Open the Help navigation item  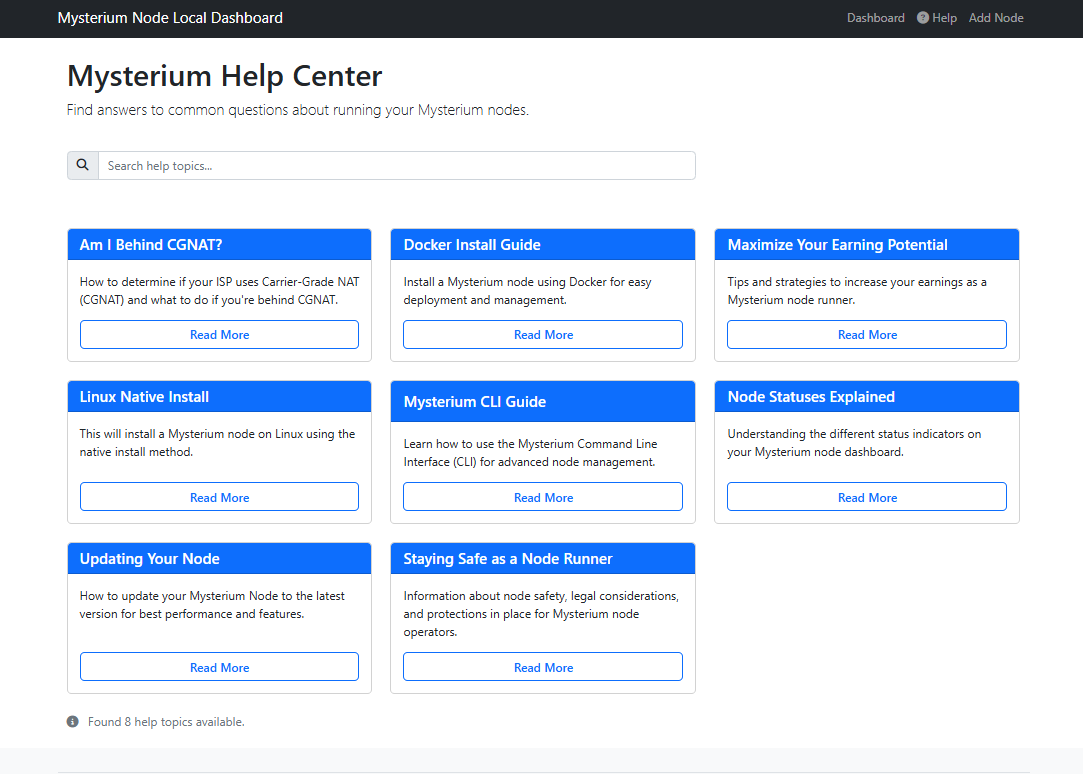[937, 18]
